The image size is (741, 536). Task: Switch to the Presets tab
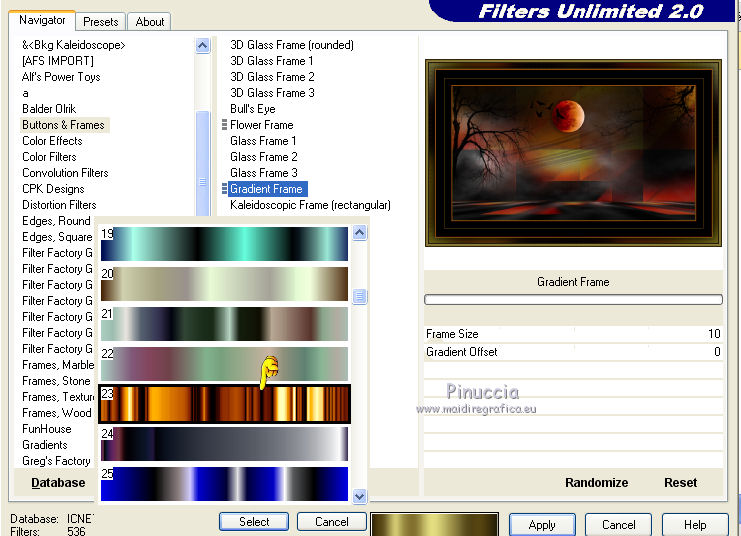(101, 21)
